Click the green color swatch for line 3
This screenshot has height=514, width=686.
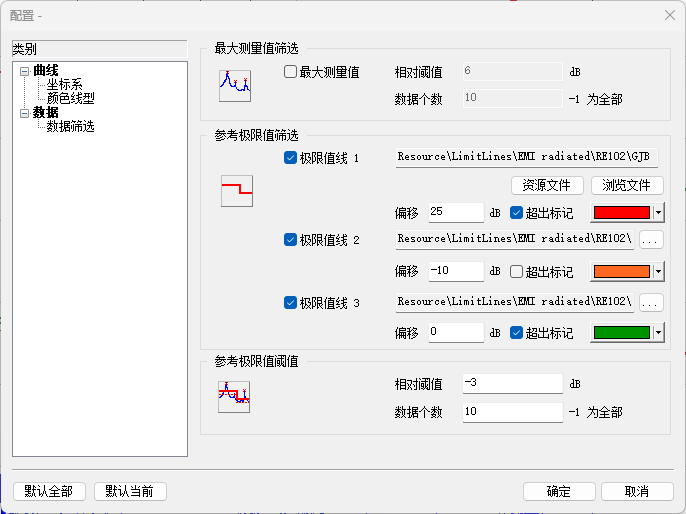(621, 332)
